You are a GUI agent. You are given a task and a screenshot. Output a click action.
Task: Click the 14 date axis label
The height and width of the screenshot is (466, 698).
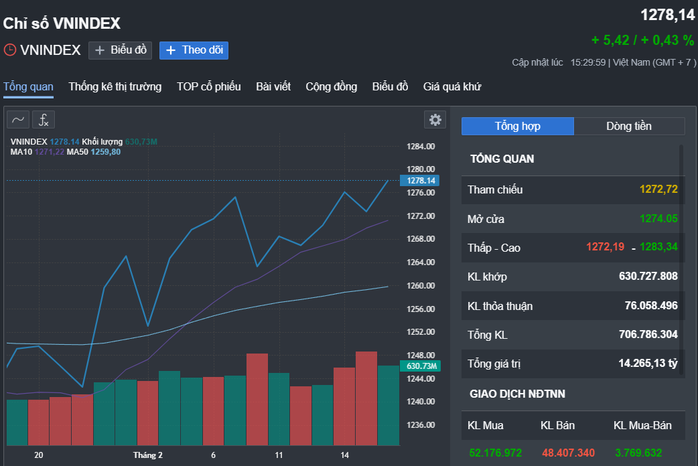pos(345,455)
